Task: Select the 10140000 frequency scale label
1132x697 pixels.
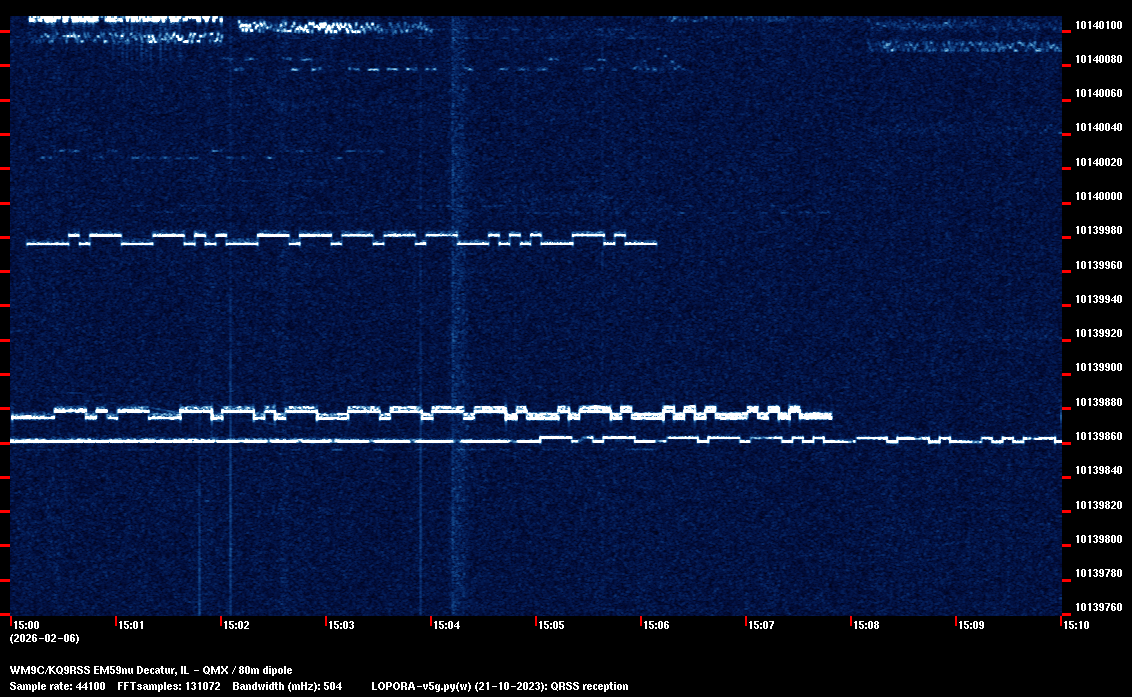Action: pyautogui.click(x=1098, y=196)
